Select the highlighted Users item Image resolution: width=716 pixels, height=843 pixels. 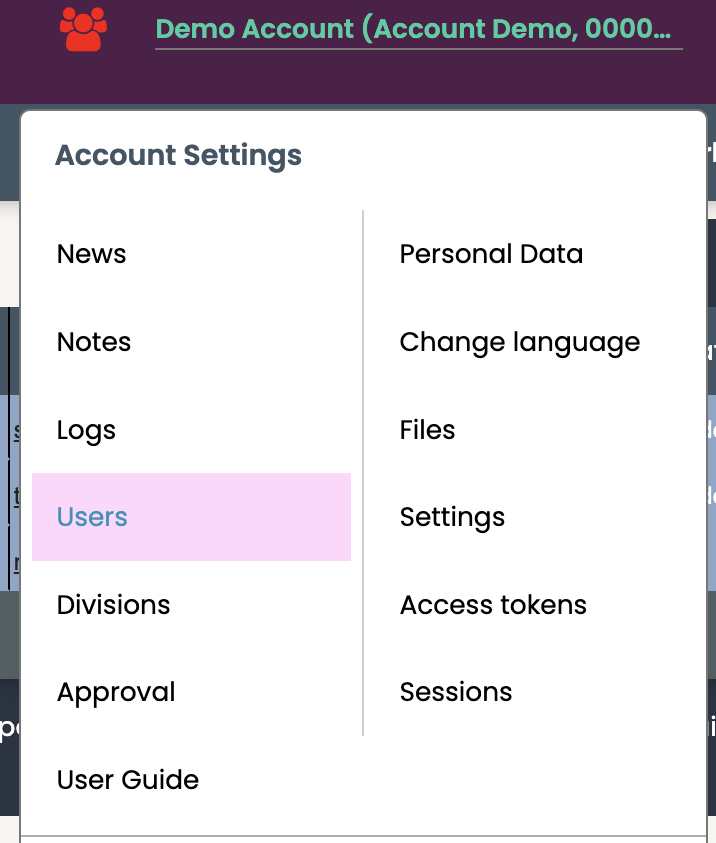191,517
